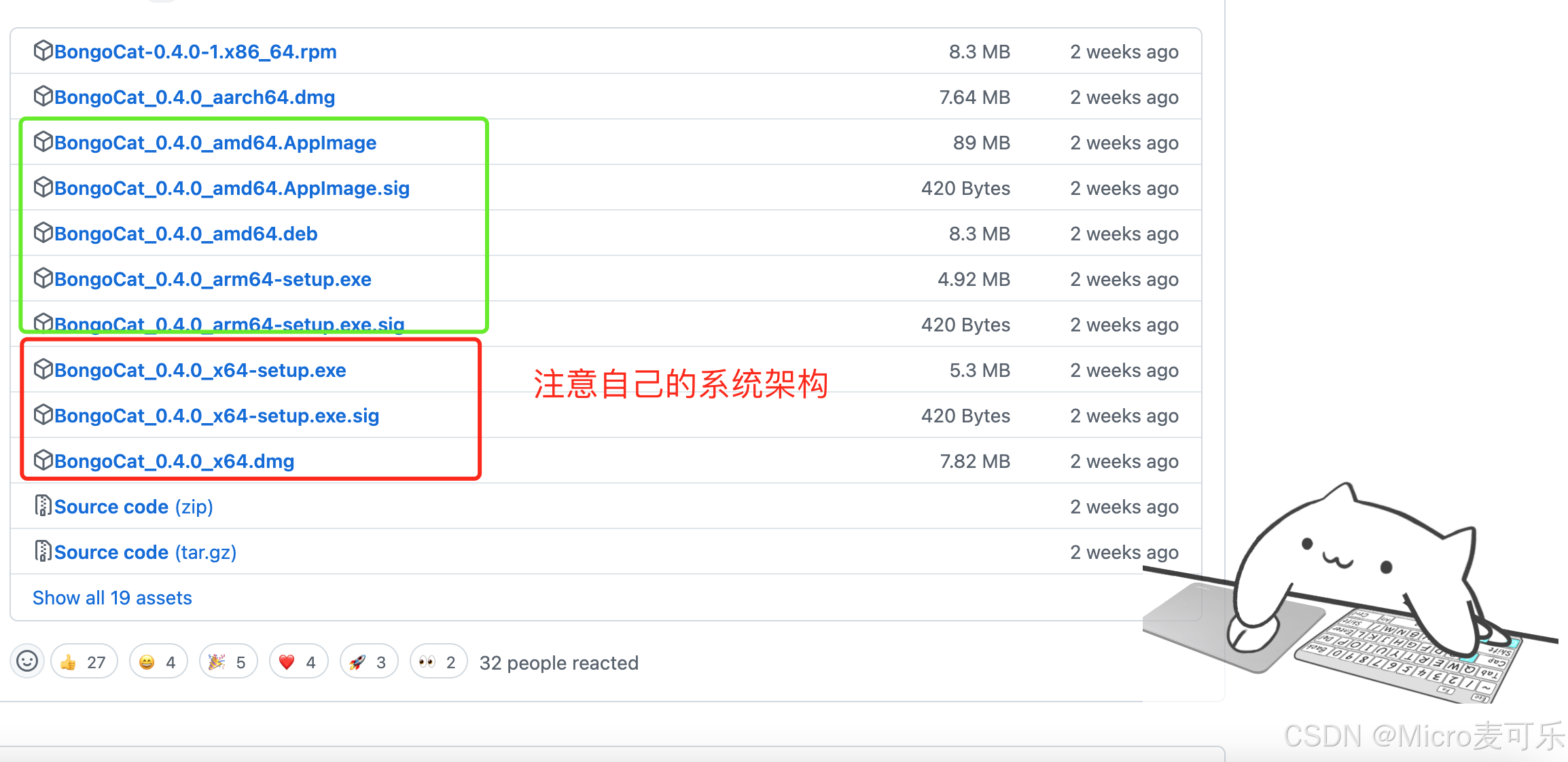Click the package icon beside amd64.AppImage
The image size is (1568, 762).
(x=43, y=142)
